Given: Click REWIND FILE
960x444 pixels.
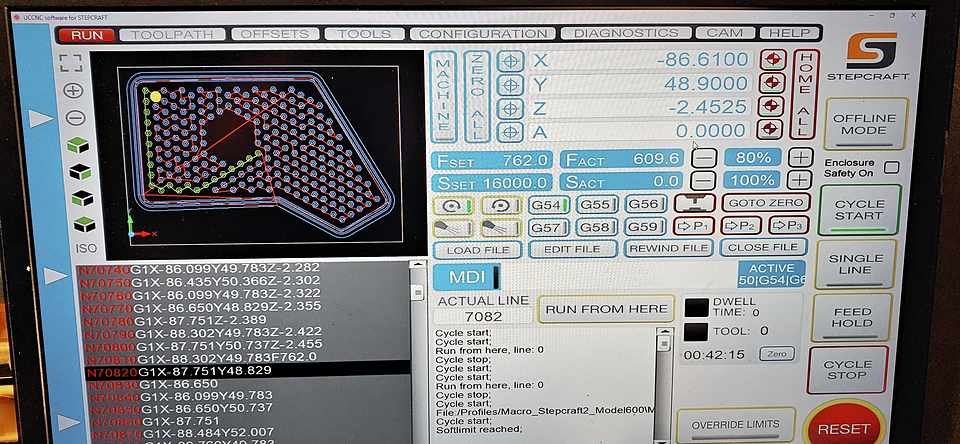Looking at the screenshot, I should [x=669, y=248].
